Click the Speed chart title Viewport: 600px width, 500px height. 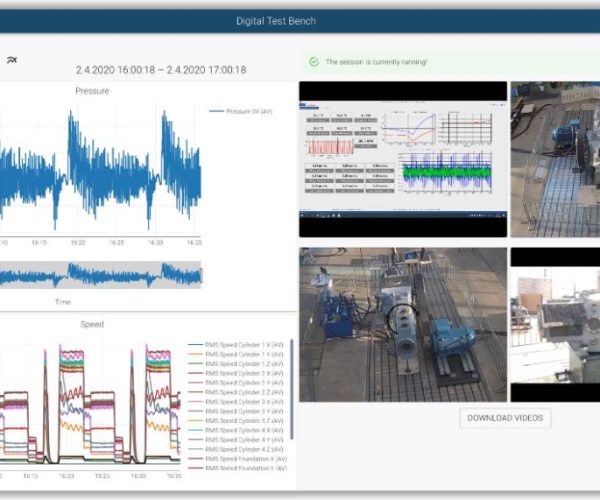pyautogui.click(x=92, y=324)
